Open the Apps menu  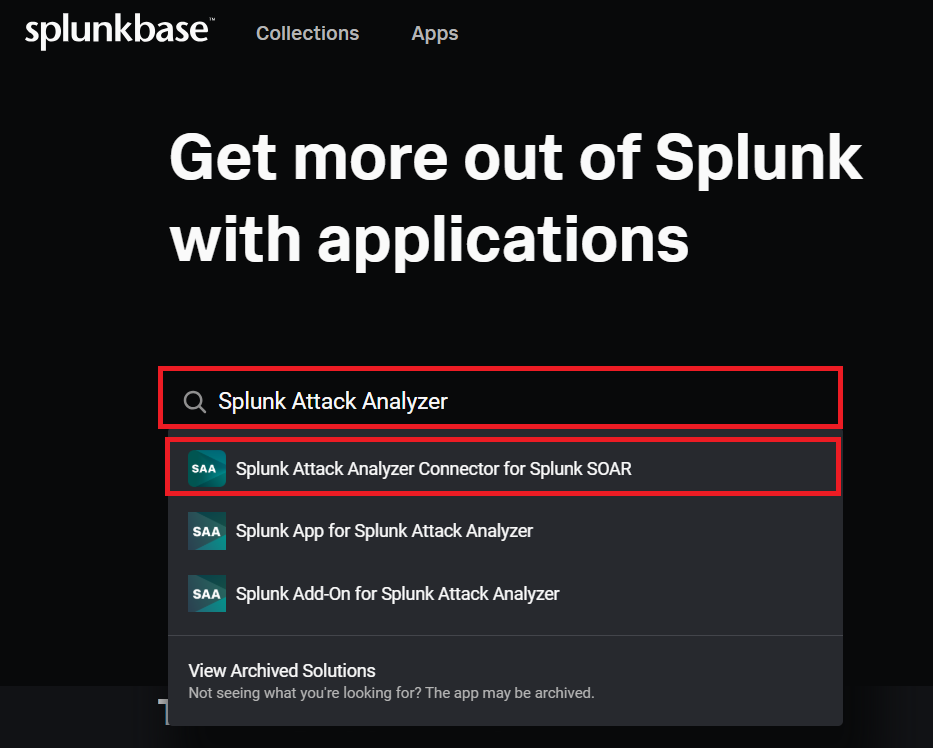pyautogui.click(x=435, y=33)
